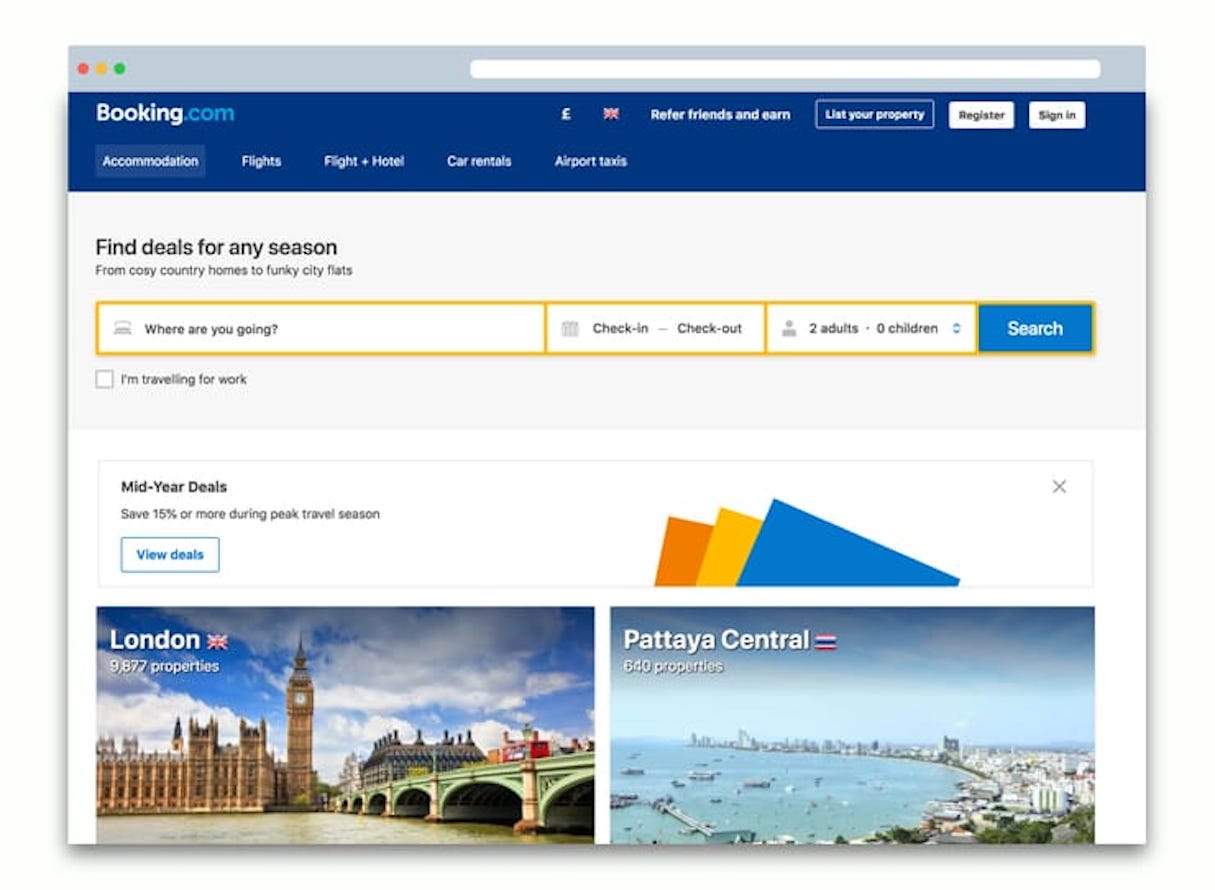Tick the travelling for work checkbox

point(104,380)
